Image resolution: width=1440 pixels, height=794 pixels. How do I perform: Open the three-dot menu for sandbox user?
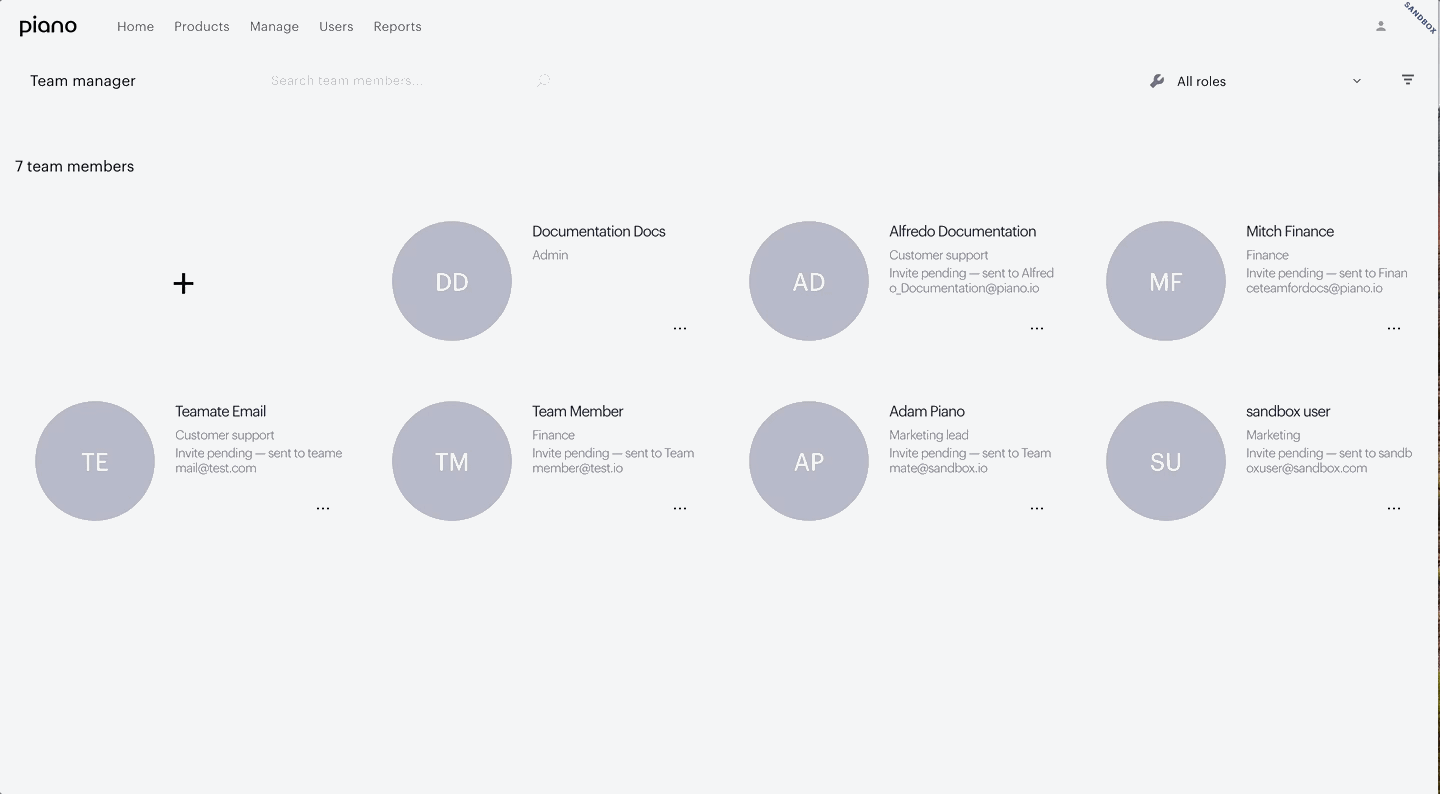pyautogui.click(x=1394, y=508)
